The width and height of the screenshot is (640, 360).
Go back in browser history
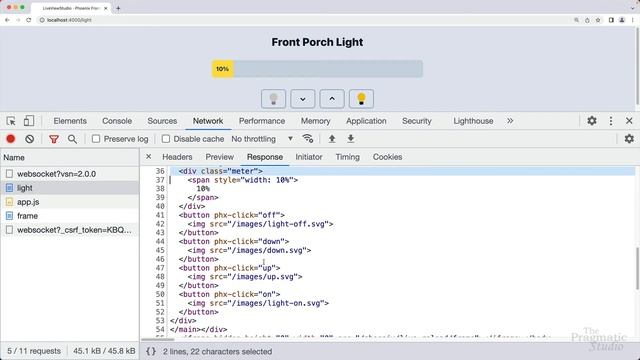(7, 20)
